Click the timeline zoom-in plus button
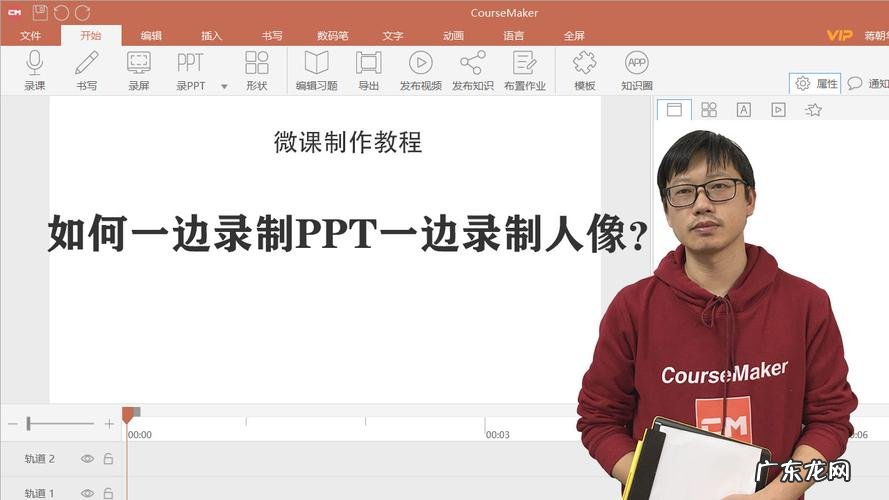 [109, 424]
